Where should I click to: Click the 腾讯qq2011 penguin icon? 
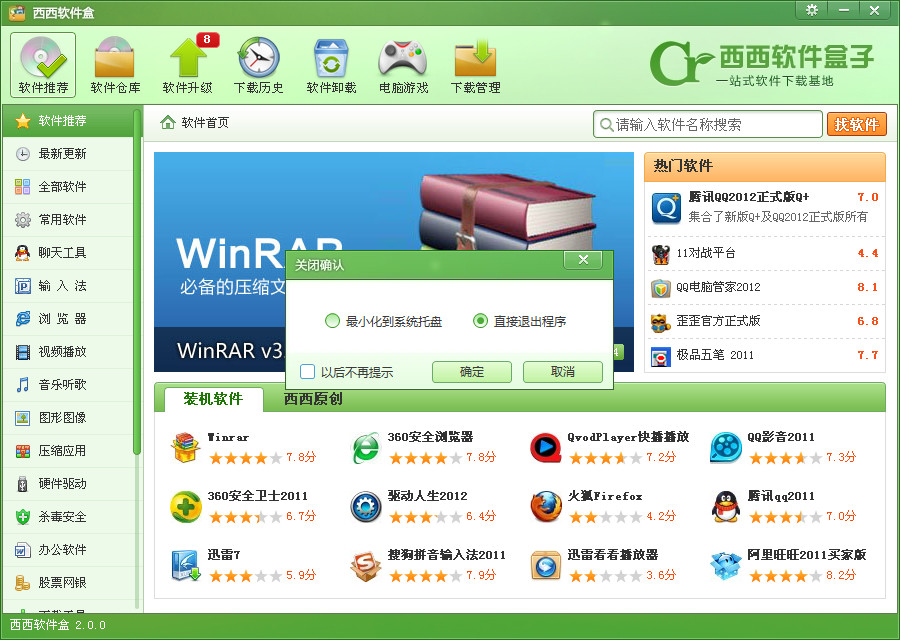point(726,507)
